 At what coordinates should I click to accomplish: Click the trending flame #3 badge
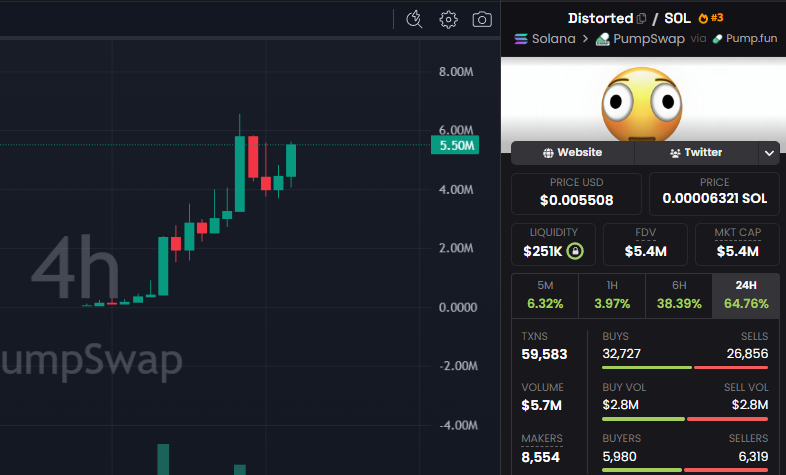coord(711,18)
